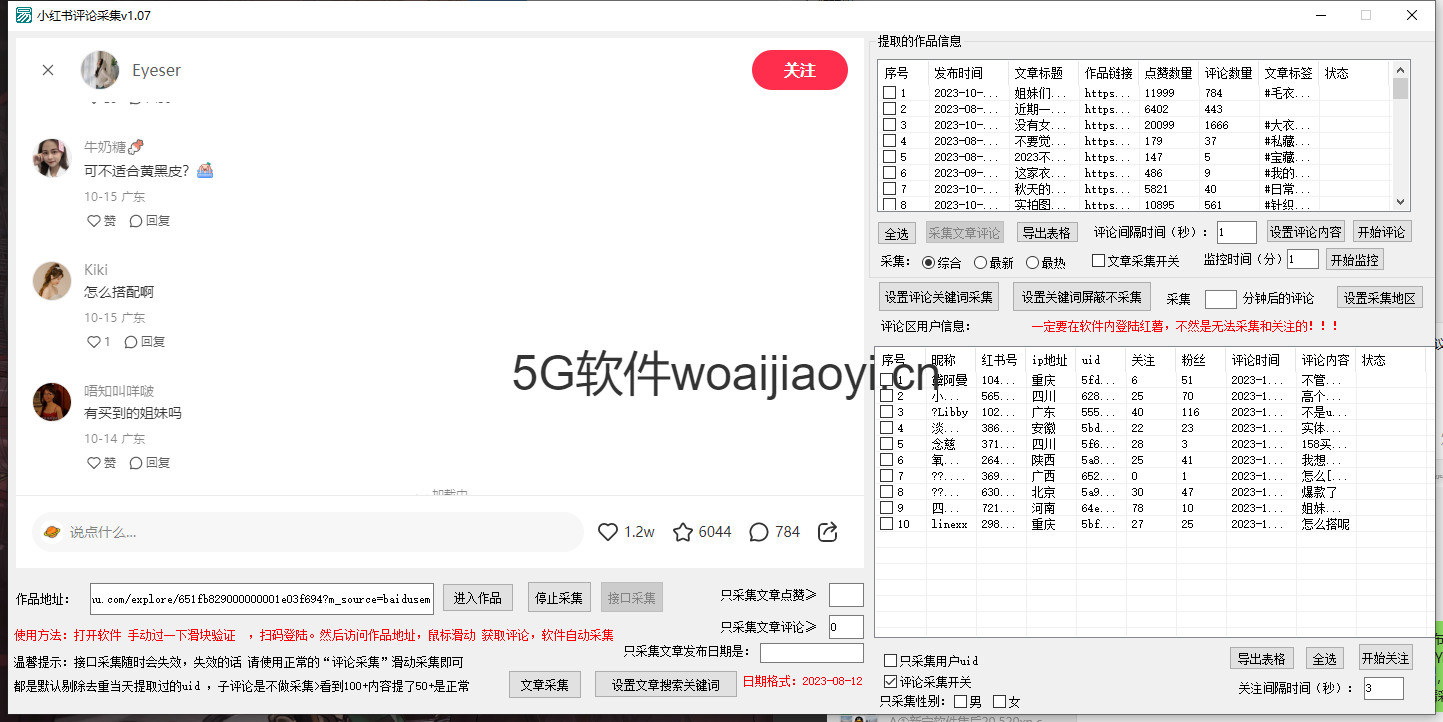
Task: Follow Eyeser with the red 关注 button
Action: [x=800, y=70]
